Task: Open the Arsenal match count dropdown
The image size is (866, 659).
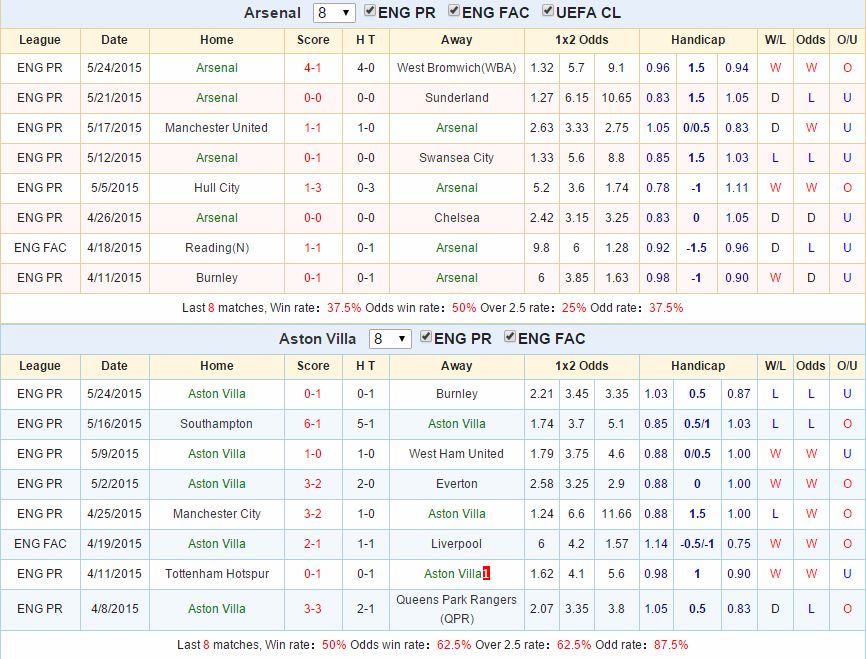Action: click(x=334, y=13)
